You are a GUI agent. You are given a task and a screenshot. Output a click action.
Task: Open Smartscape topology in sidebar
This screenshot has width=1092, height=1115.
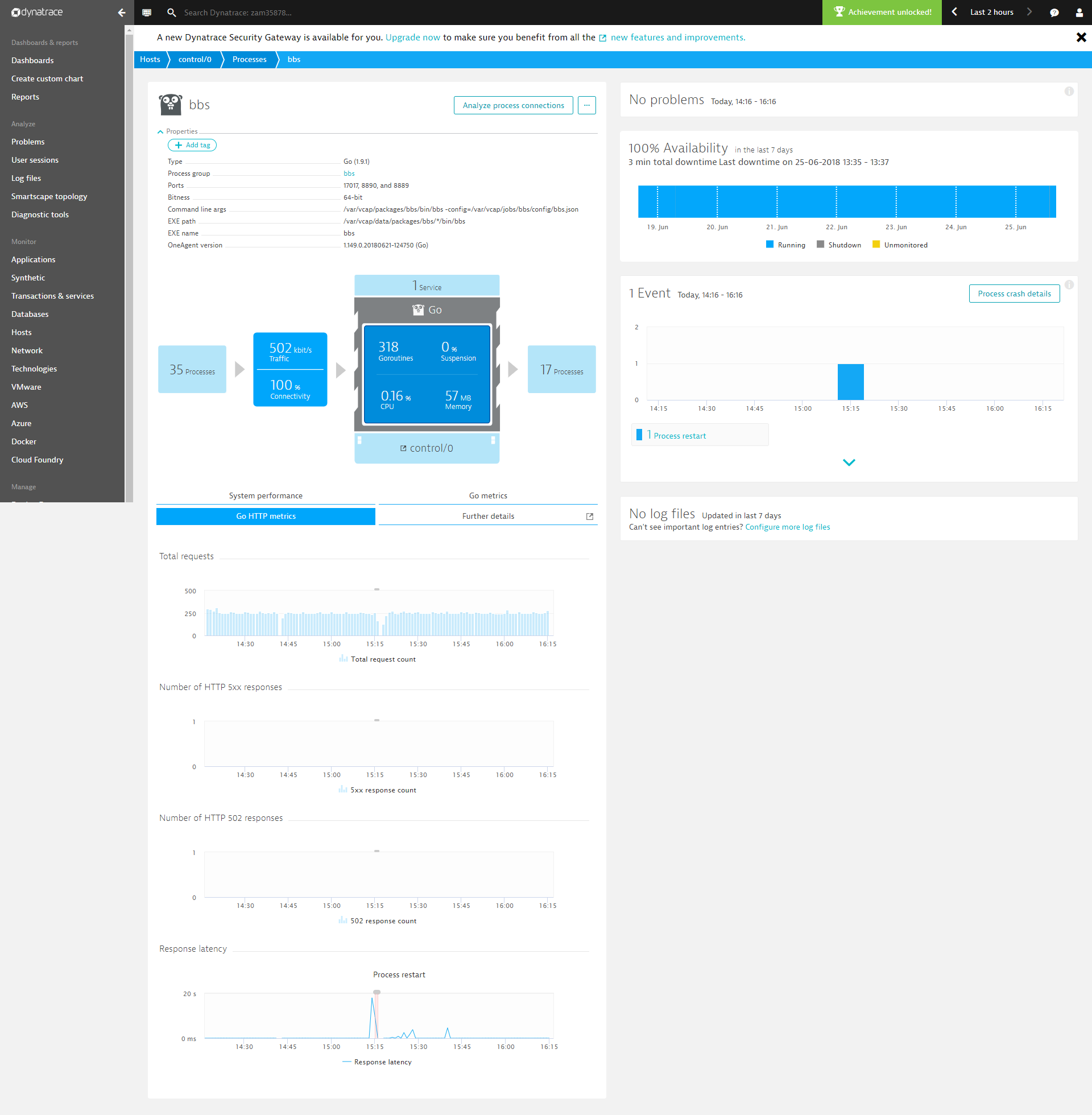click(x=49, y=196)
